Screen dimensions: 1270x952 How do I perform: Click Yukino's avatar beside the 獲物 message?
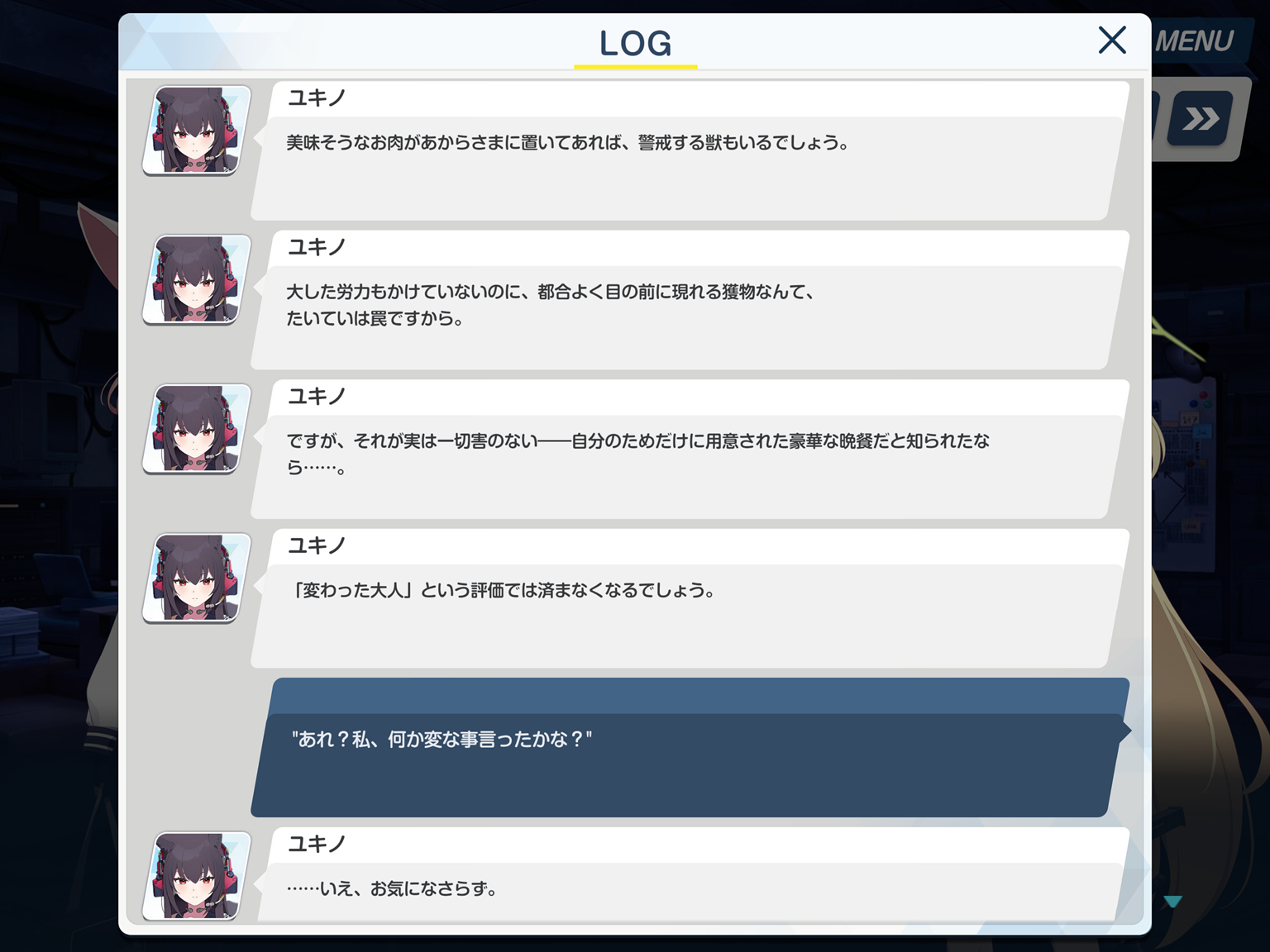point(197,280)
